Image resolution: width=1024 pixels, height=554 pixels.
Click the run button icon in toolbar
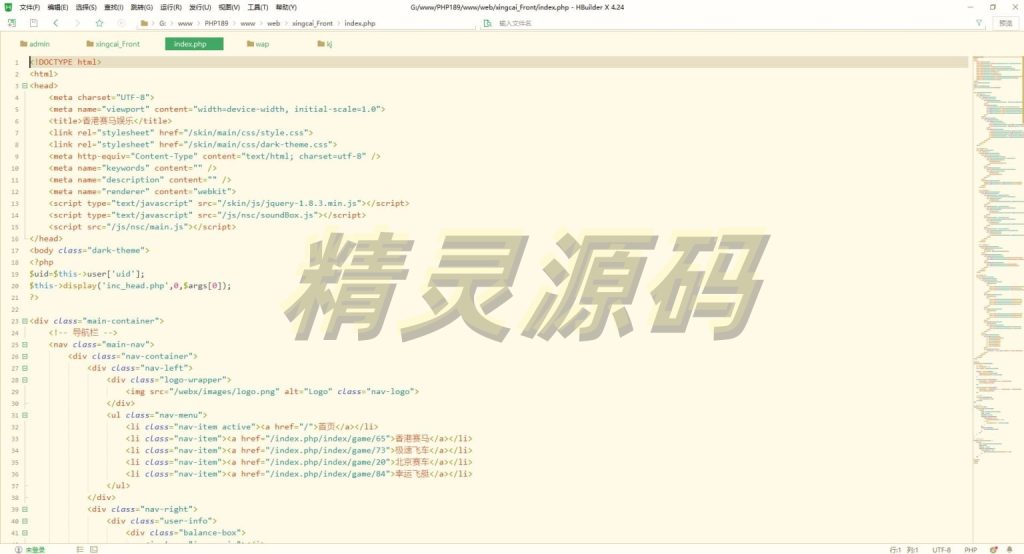click(121, 23)
